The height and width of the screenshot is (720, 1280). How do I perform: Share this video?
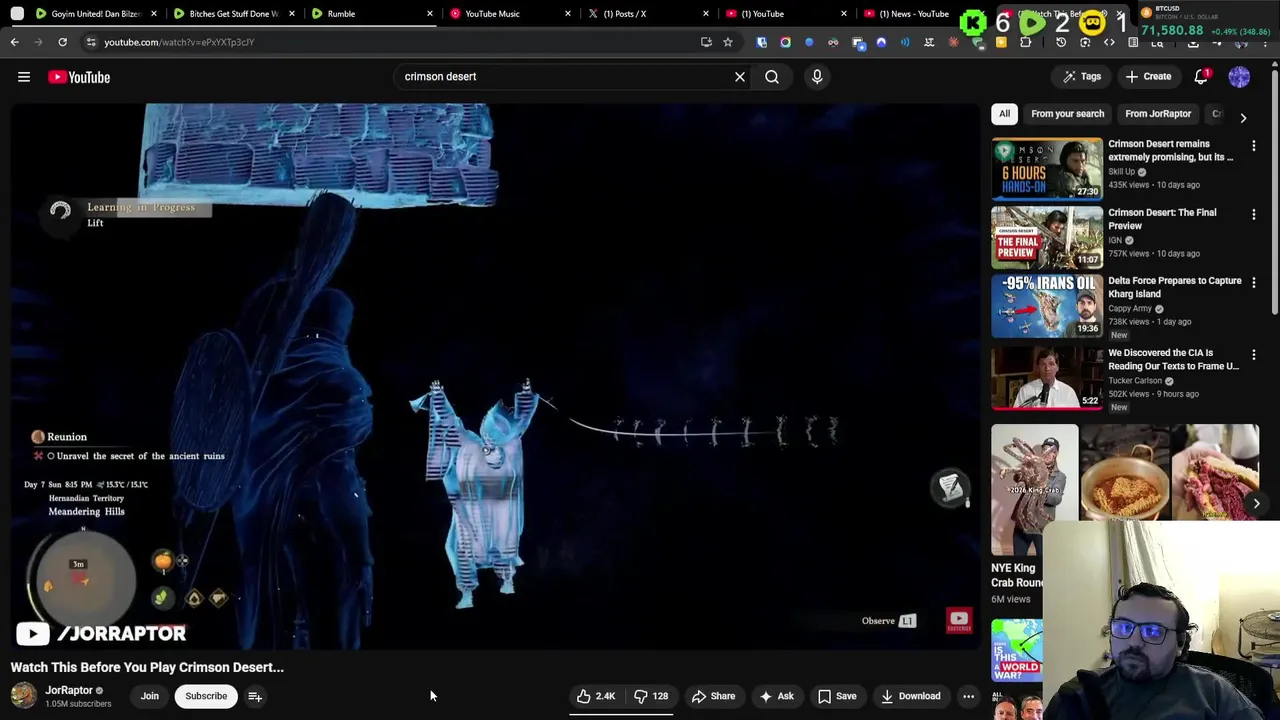(x=713, y=696)
